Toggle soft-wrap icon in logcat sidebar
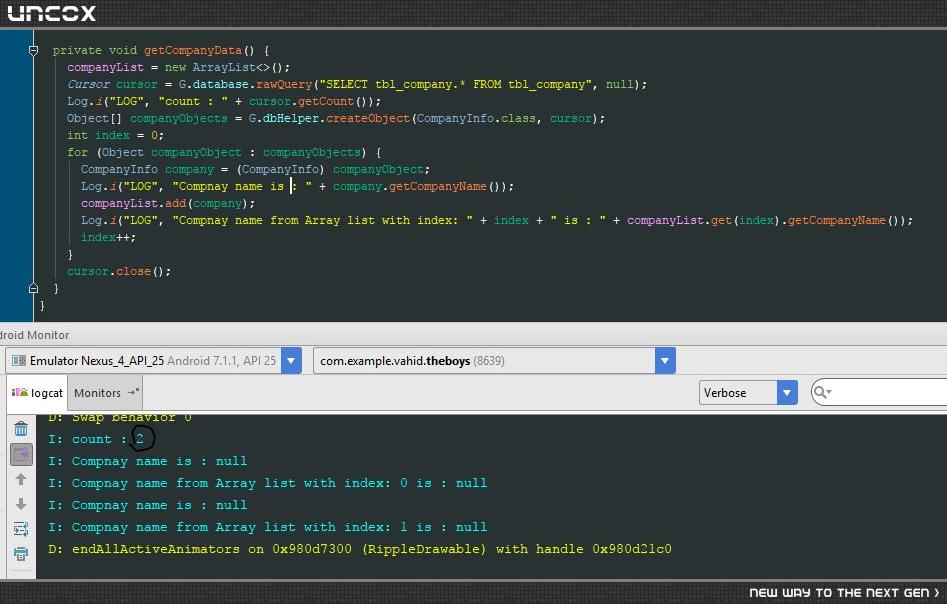This screenshot has height=604, width=947. (x=21, y=529)
